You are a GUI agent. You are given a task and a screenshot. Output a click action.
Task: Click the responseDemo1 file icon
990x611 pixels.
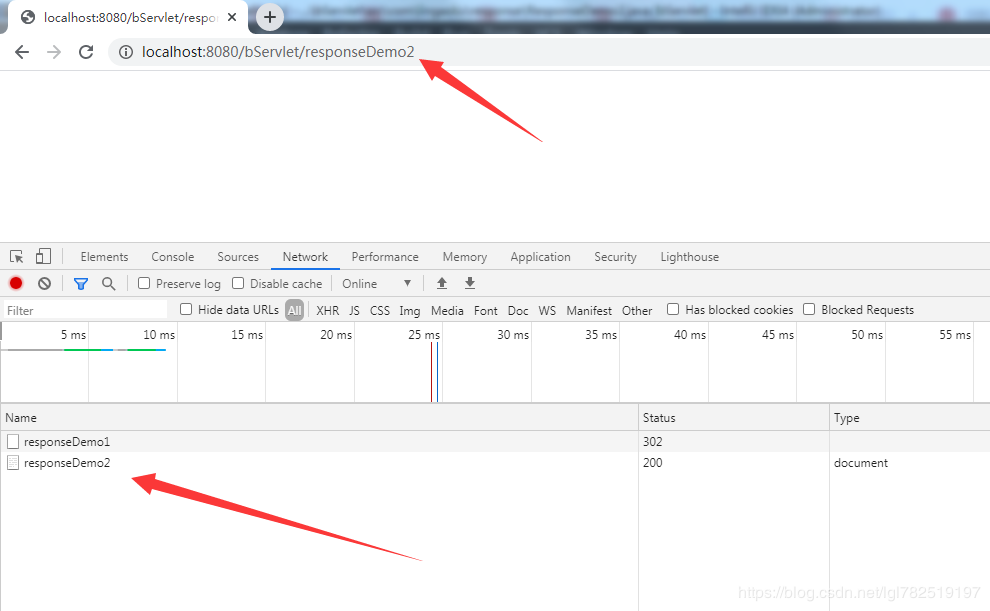[13, 441]
